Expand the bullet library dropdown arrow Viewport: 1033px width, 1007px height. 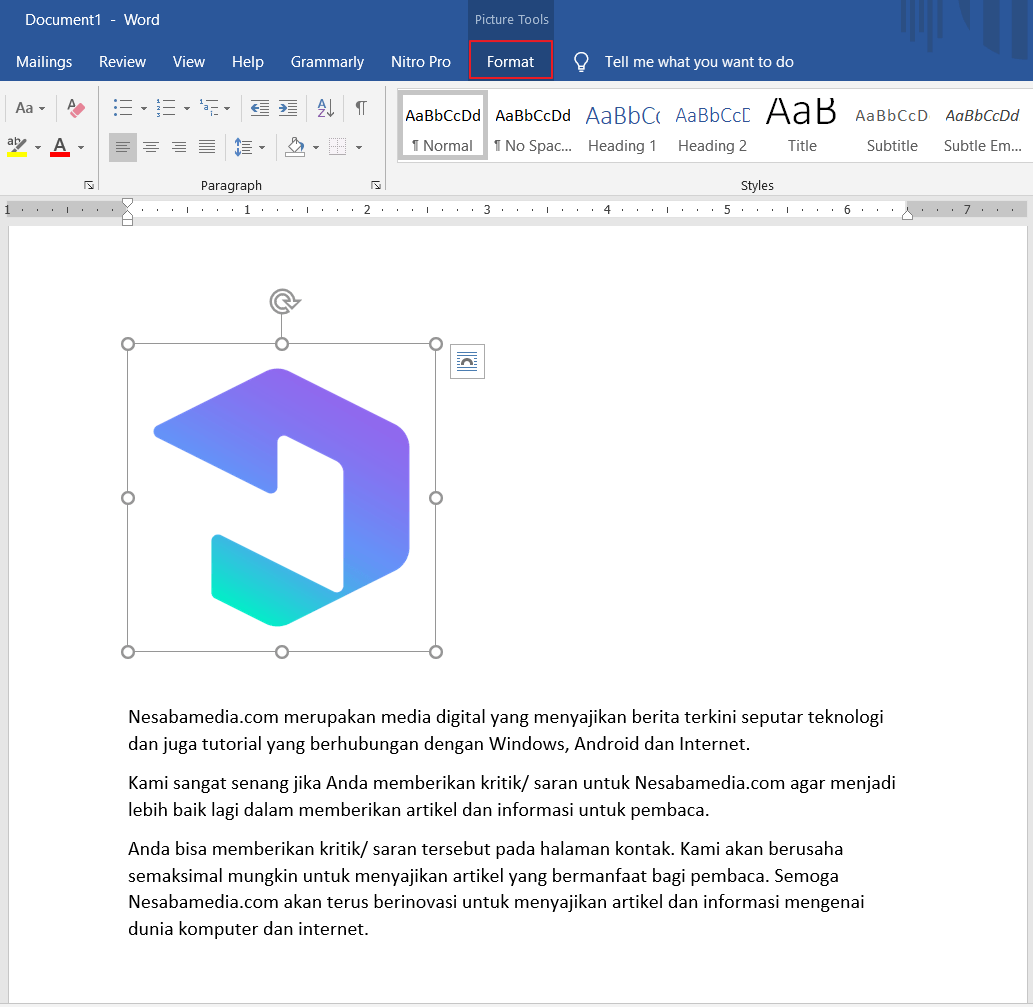pyautogui.click(x=144, y=109)
